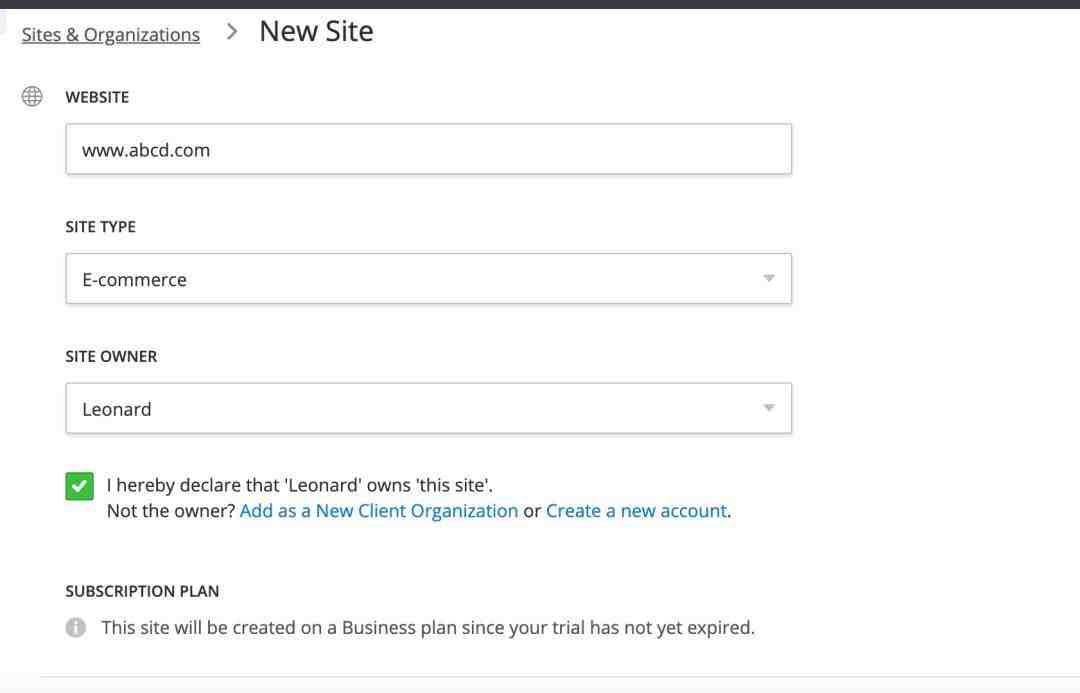Click the info icon under Subscription Plan
Viewport: 1080px width, 693px height.
(76, 628)
